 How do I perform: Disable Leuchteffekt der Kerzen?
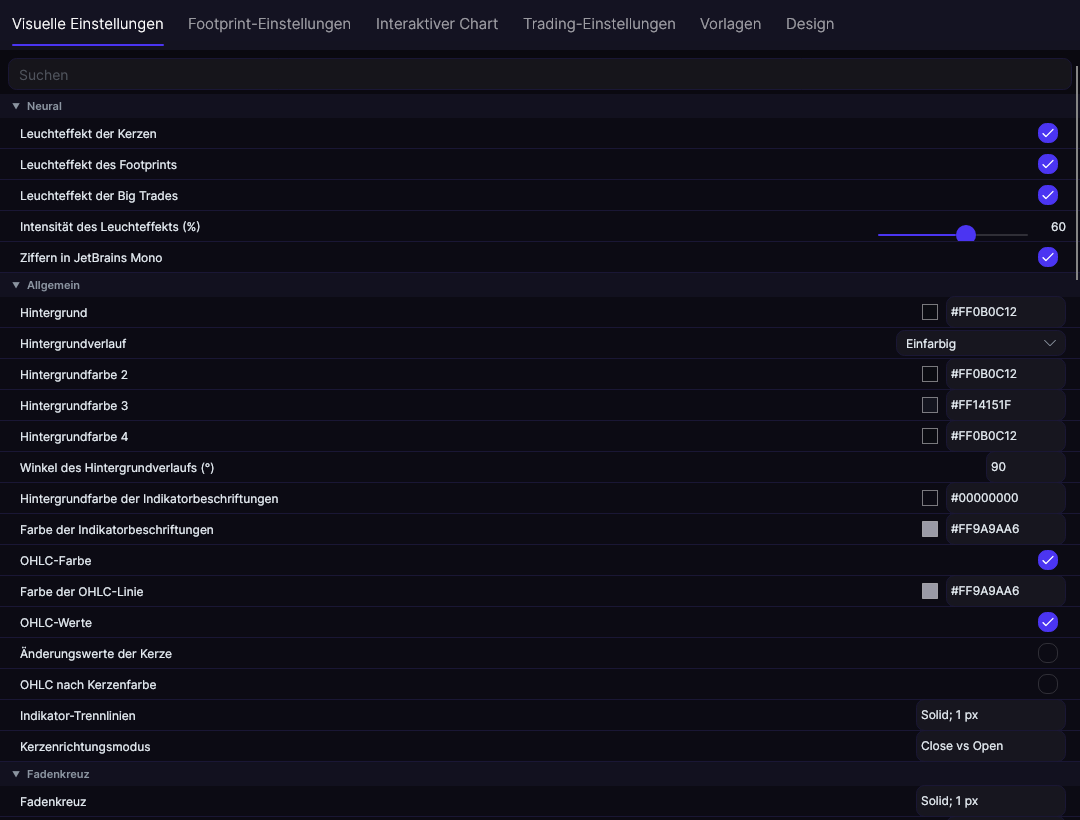[1048, 134]
